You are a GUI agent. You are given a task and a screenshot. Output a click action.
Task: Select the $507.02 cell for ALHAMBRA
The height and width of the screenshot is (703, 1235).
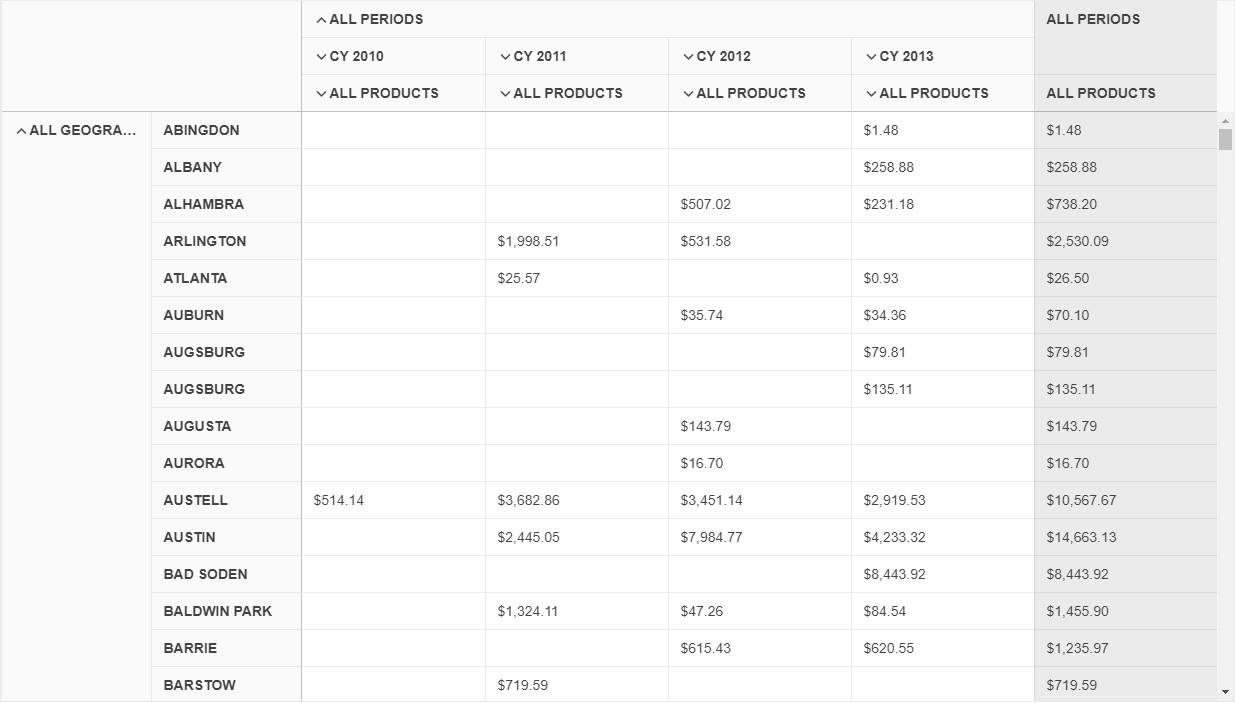704,204
